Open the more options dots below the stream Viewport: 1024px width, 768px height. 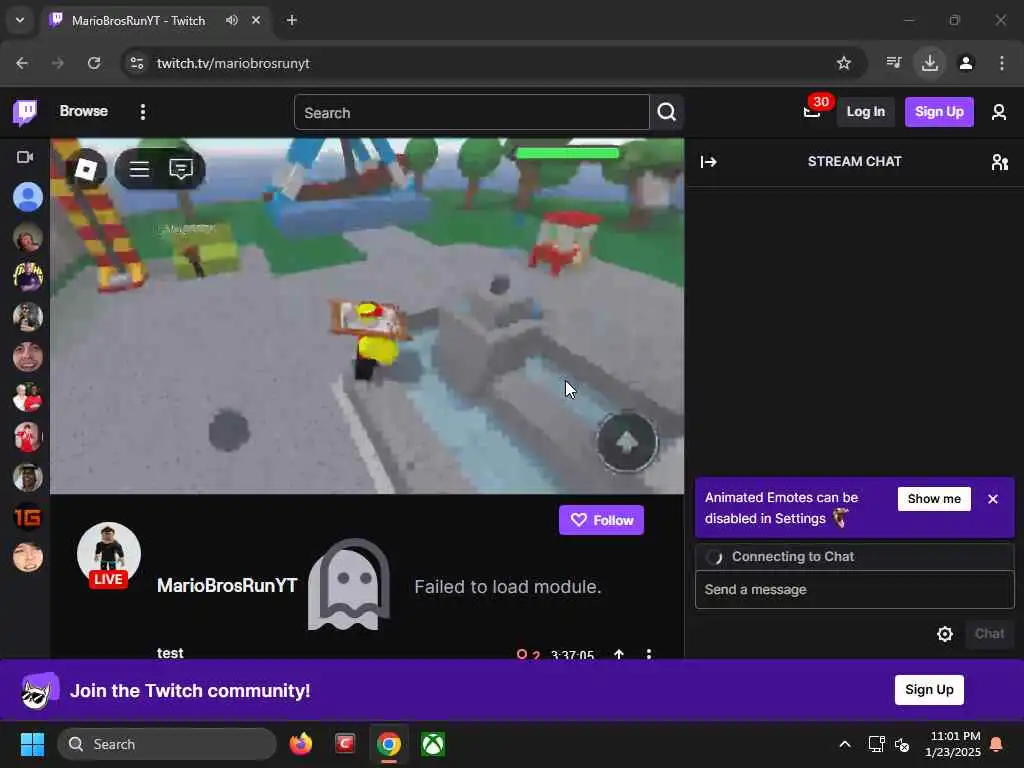click(648, 654)
